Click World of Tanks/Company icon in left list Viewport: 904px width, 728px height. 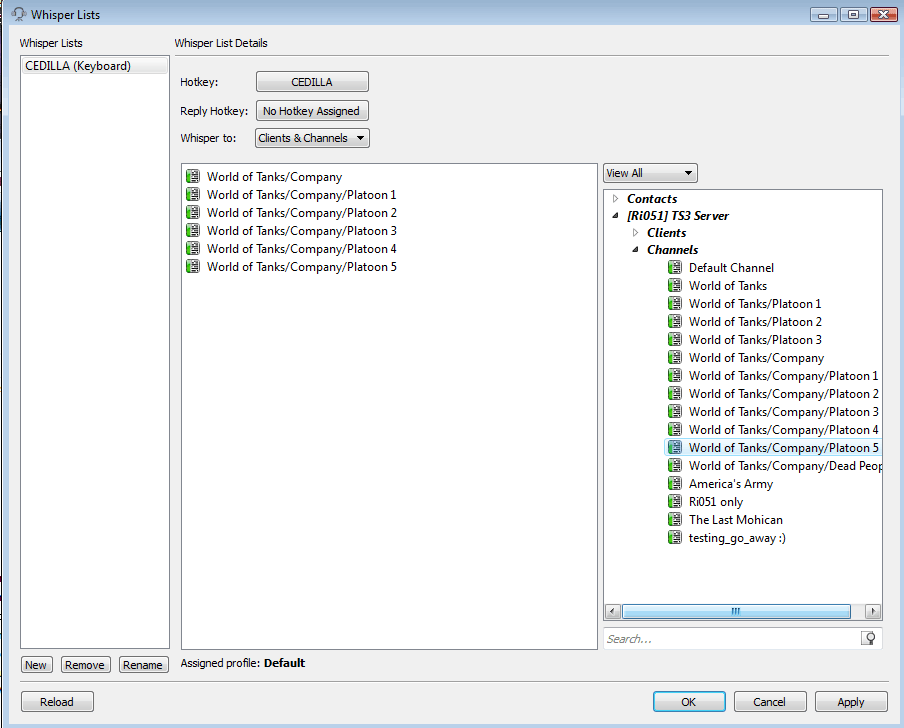193,177
